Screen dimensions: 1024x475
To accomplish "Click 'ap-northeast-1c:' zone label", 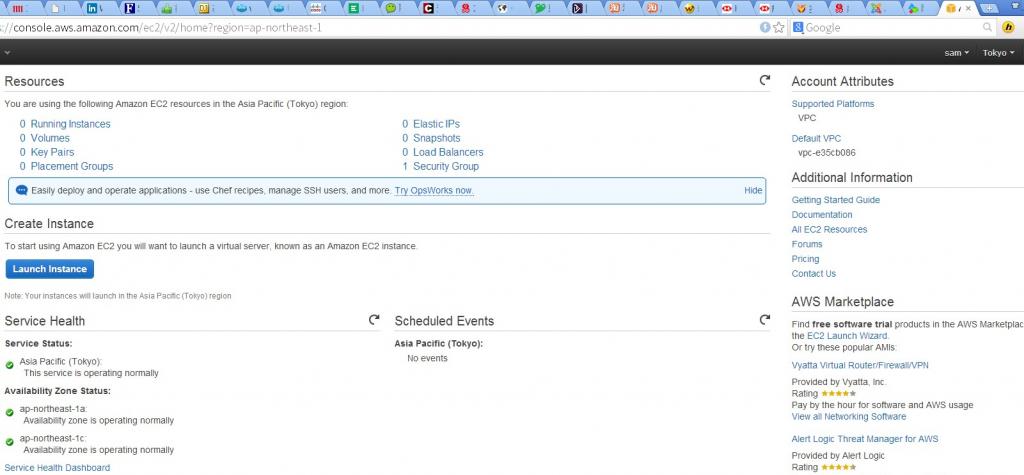I will pyautogui.click(x=54, y=438).
